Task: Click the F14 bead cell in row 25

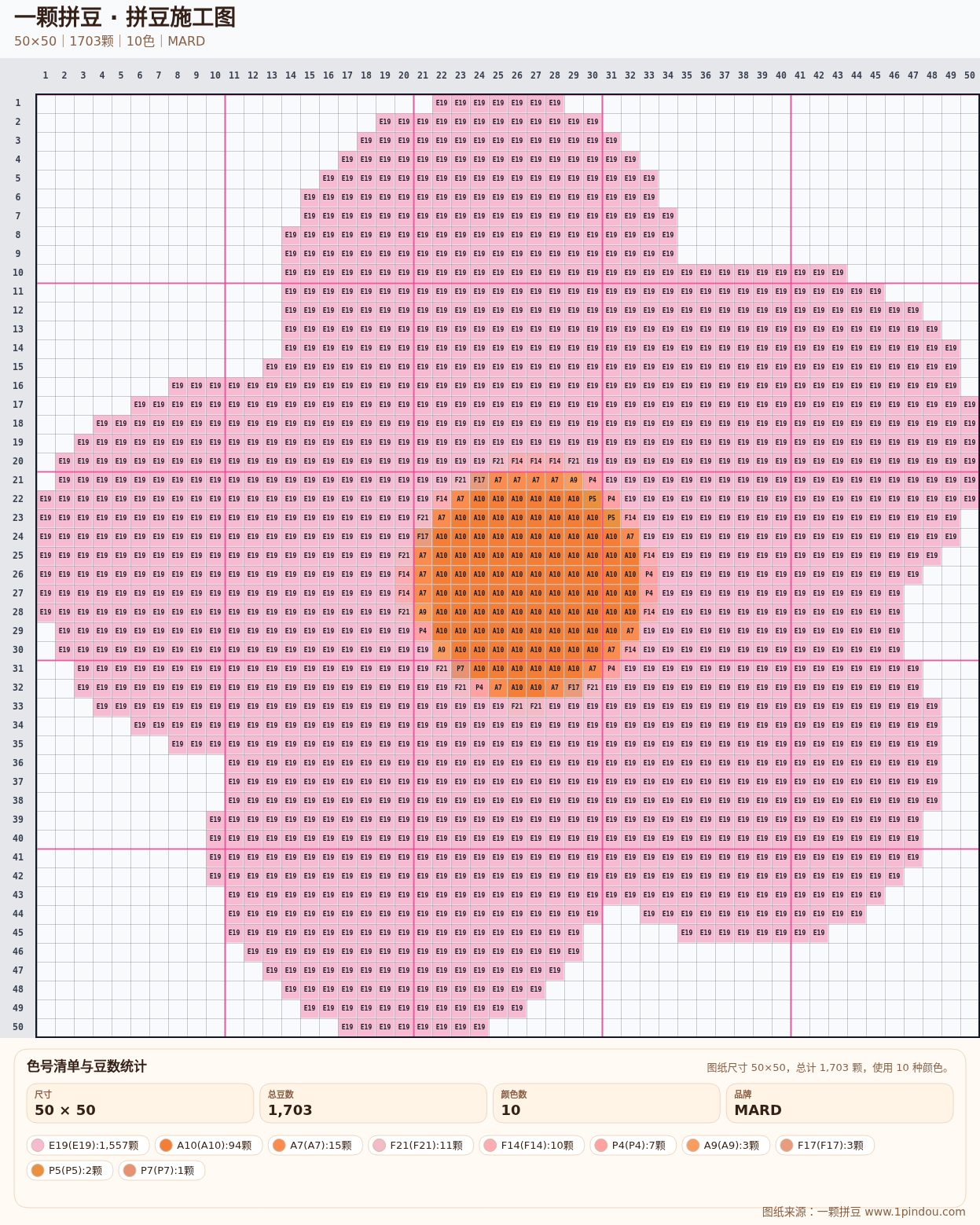Action: [649, 556]
